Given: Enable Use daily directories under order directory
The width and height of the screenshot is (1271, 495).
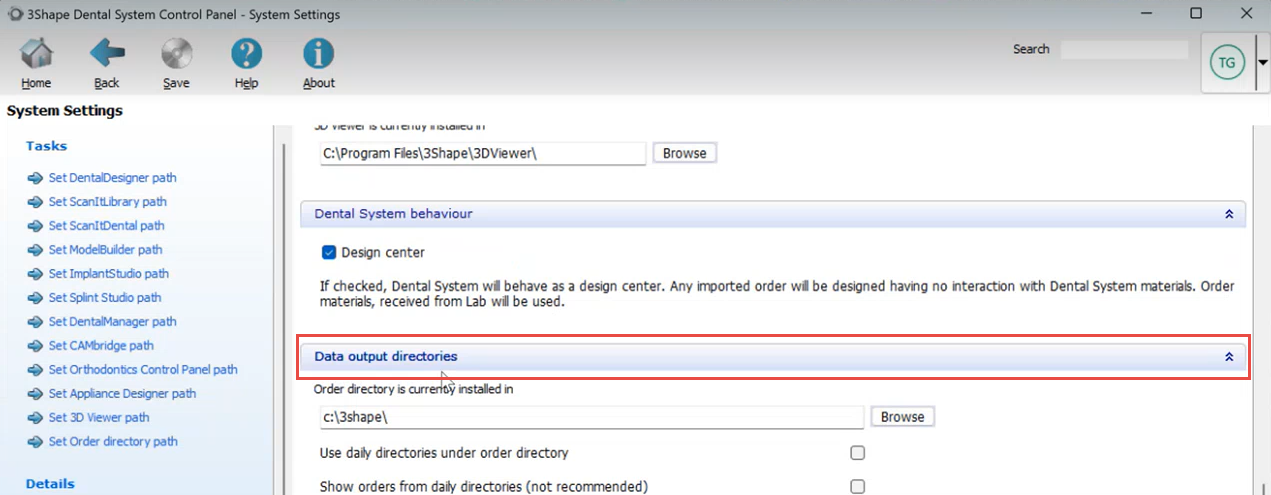Looking at the screenshot, I should (857, 453).
